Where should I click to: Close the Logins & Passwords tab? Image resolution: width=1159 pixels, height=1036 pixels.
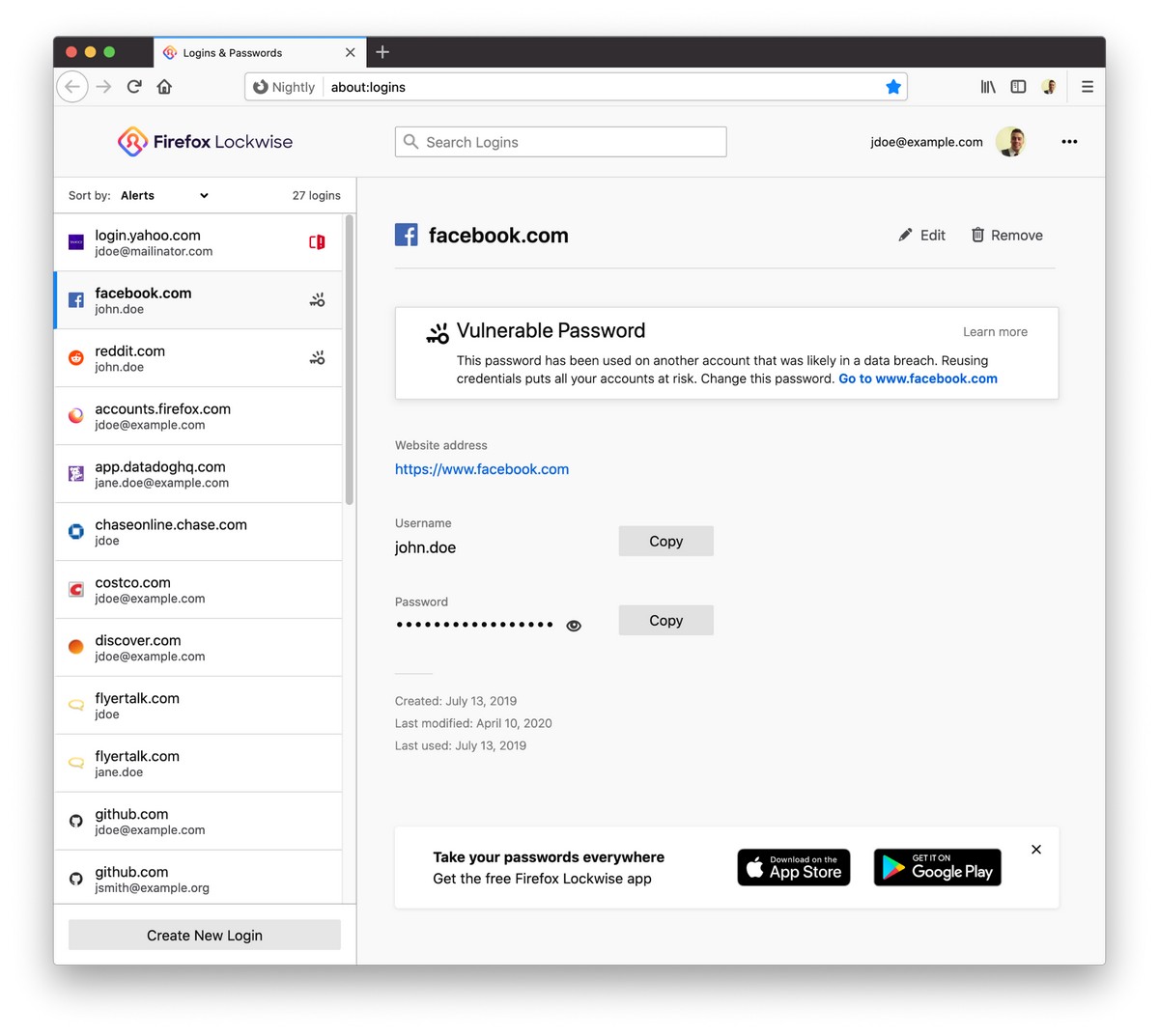pyautogui.click(x=350, y=53)
